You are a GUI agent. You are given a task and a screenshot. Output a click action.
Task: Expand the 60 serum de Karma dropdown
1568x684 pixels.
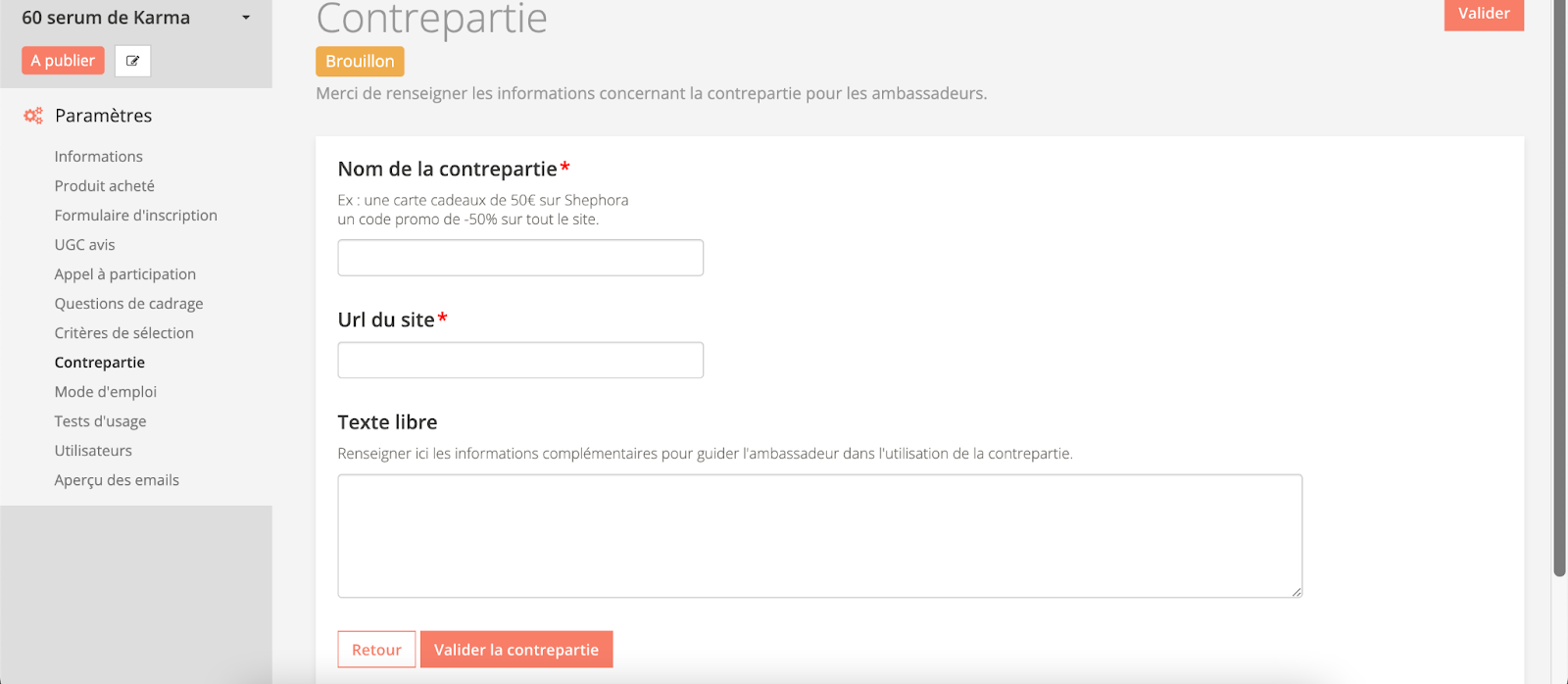coord(246,18)
